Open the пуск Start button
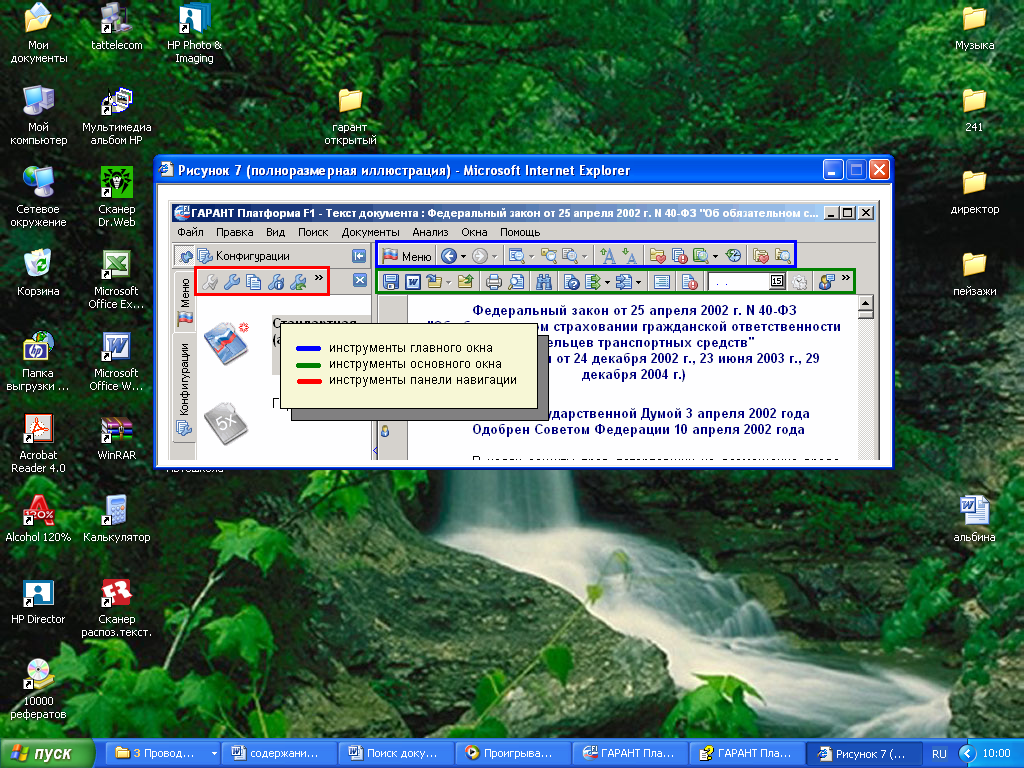This screenshot has width=1024, height=768. [46, 753]
